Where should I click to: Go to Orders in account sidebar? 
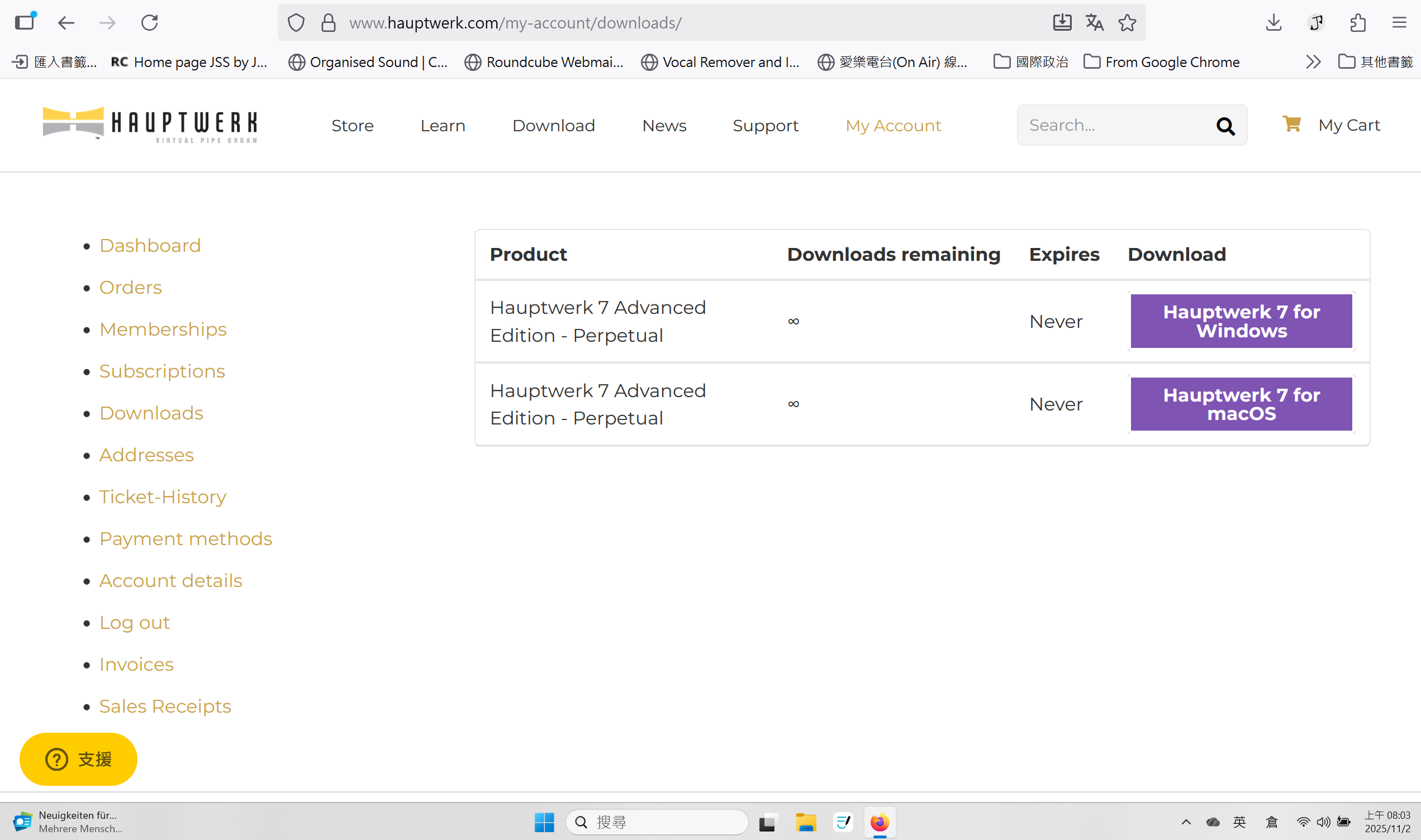point(130,288)
